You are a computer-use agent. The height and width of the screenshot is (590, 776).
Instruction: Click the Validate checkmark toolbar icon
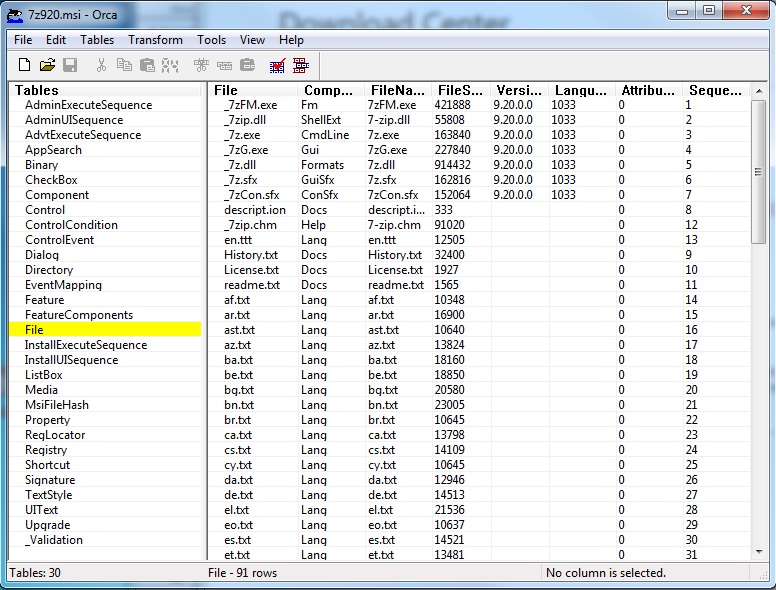pyautogui.click(x=278, y=65)
